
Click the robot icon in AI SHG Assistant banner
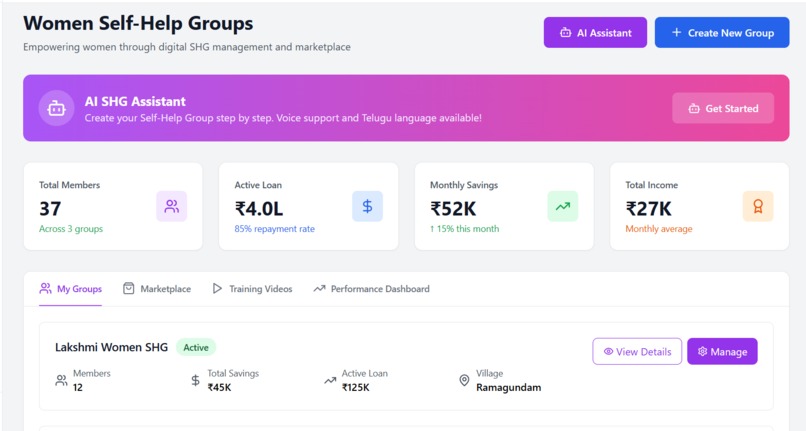click(57, 109)
